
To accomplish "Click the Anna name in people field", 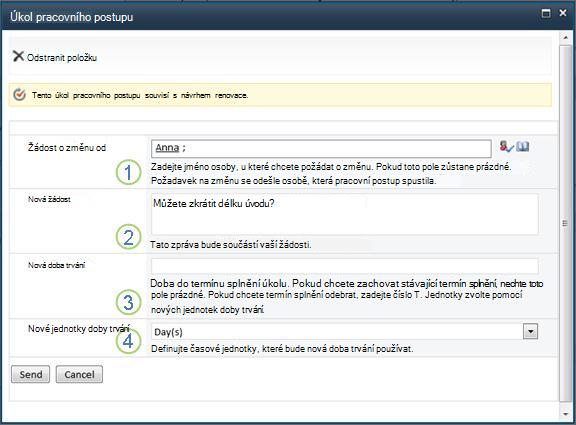I will coord(167,148).
